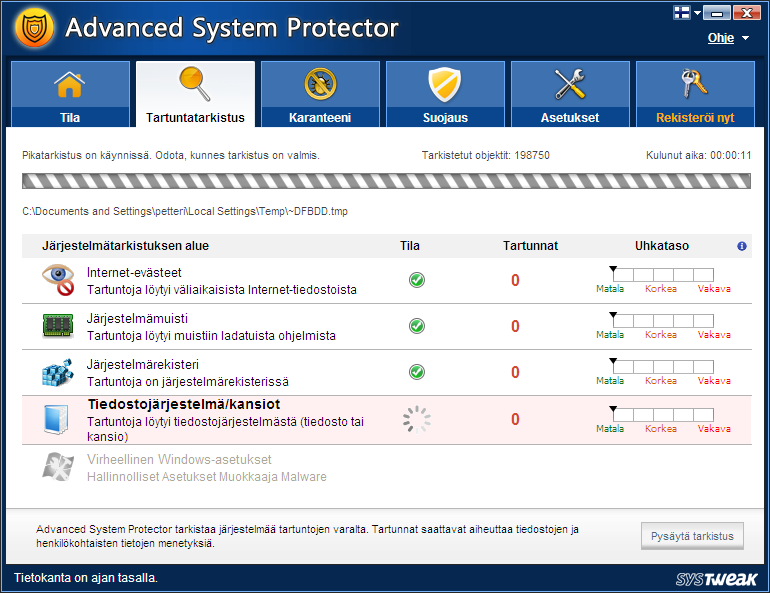Click the Advanced System Protector title text

point(232,28)
